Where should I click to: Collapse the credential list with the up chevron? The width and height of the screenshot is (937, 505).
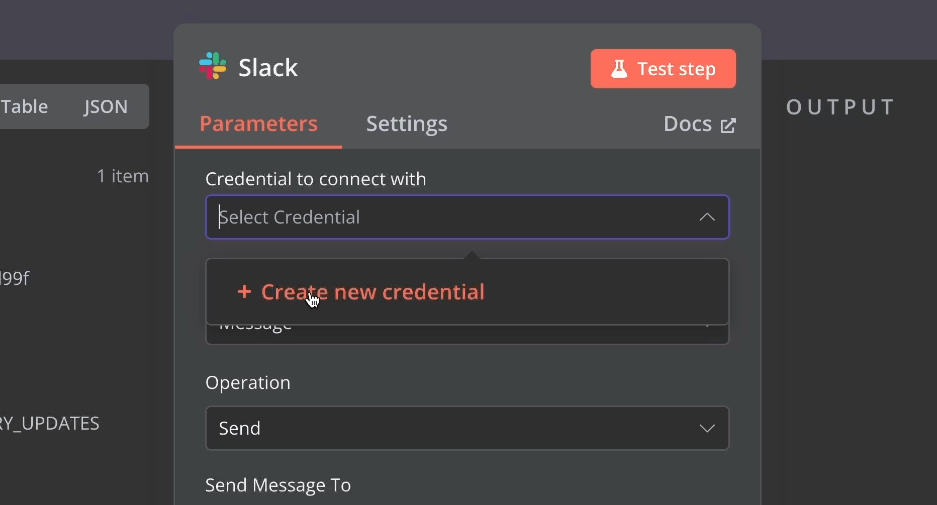[707, 217]
